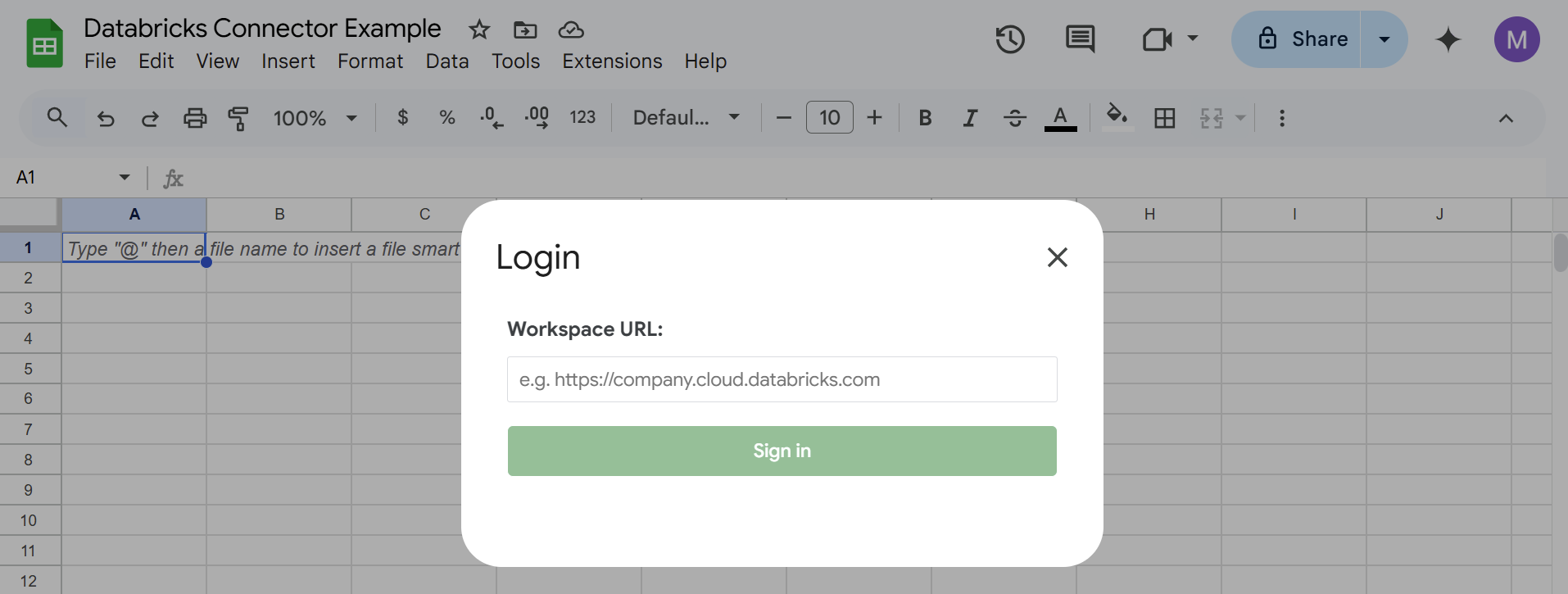Viewport: 1568px width, 594px height.
Task: Expand the zoom 100% dropdown
Action: 315,118
